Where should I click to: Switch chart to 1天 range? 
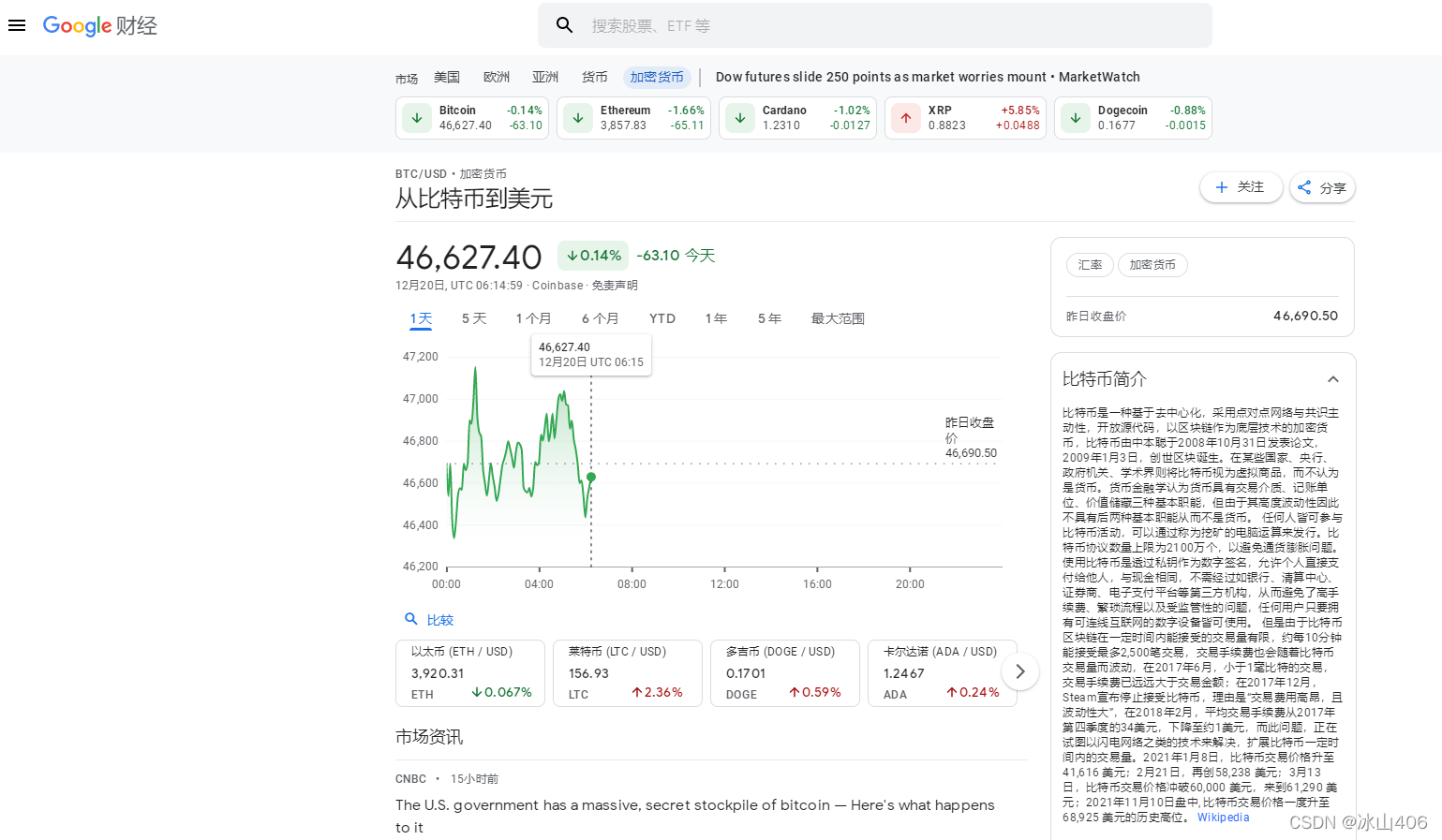tap(421, 318)
